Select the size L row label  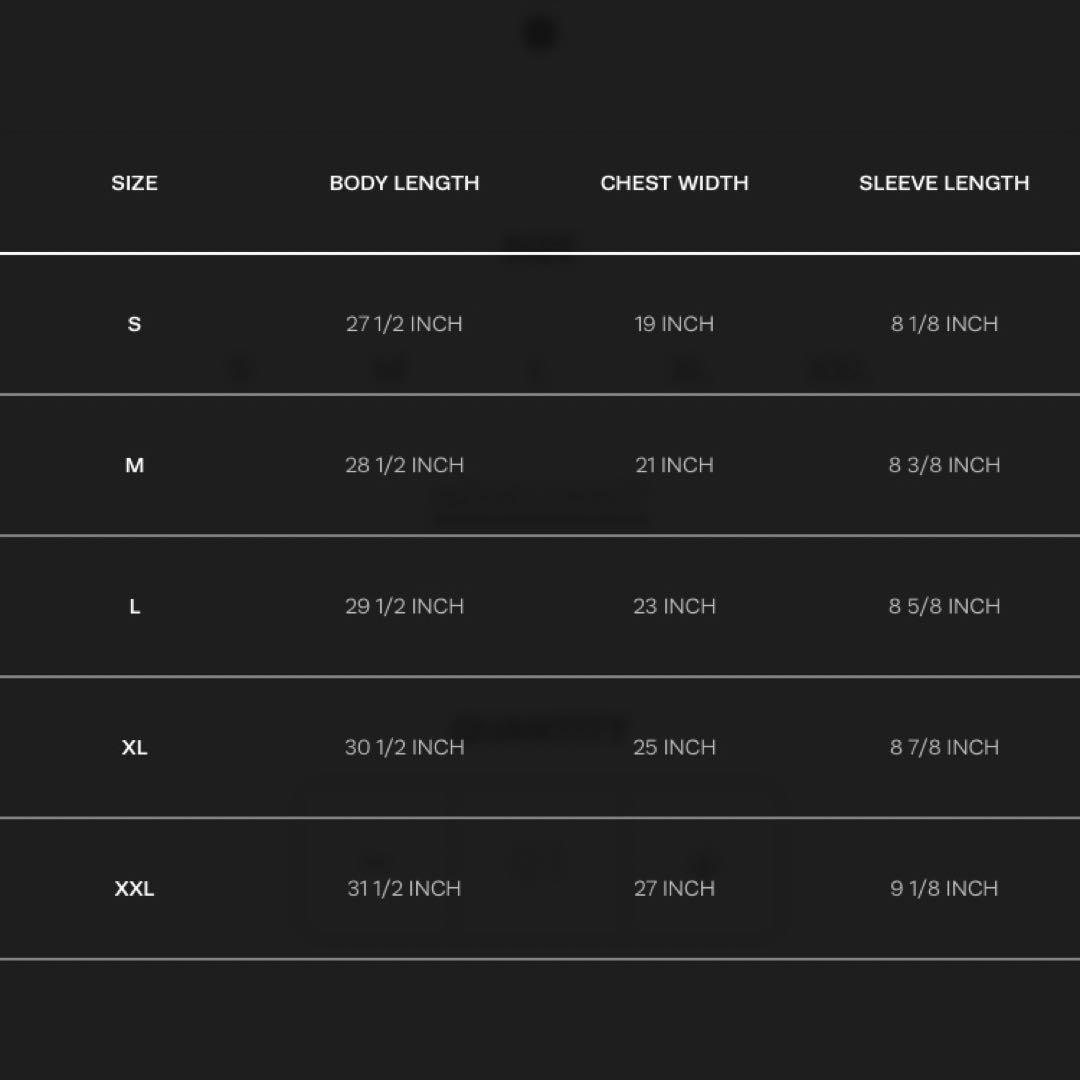coord(134,606)
